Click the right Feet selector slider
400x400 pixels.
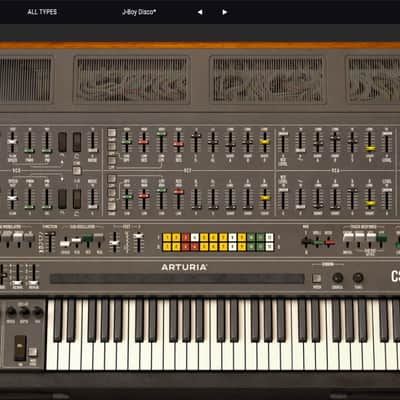pyautogui.click(x=138, y=236)
